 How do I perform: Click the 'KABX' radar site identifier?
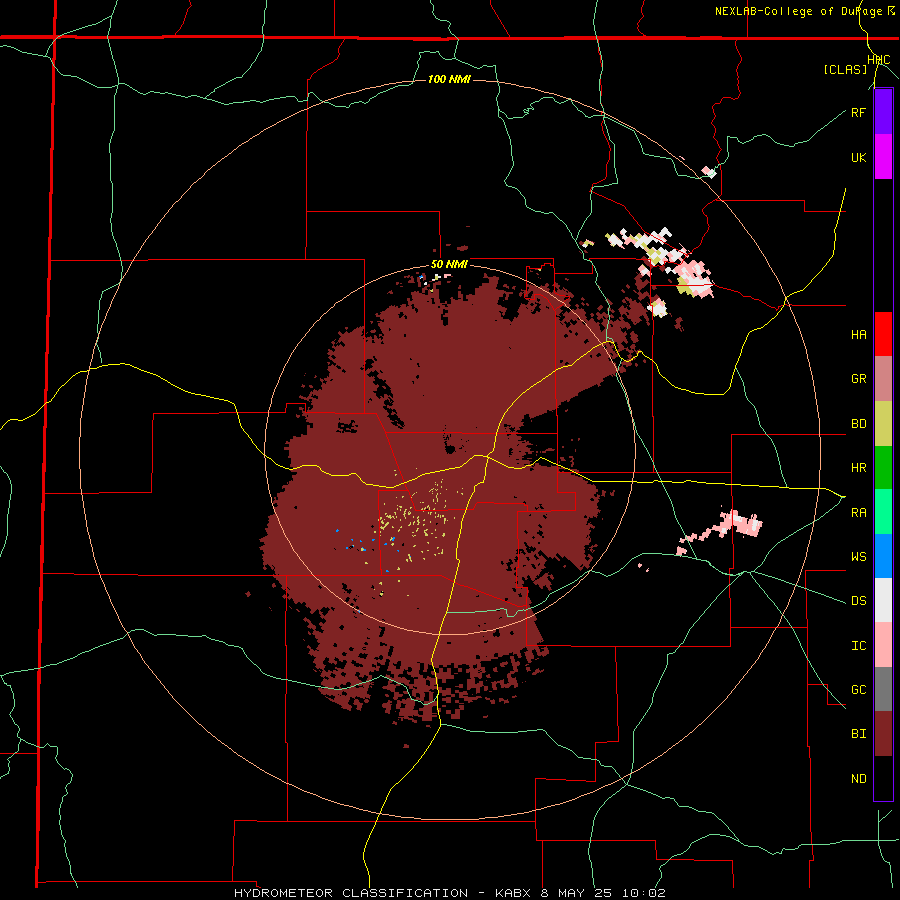click(513, 893)
